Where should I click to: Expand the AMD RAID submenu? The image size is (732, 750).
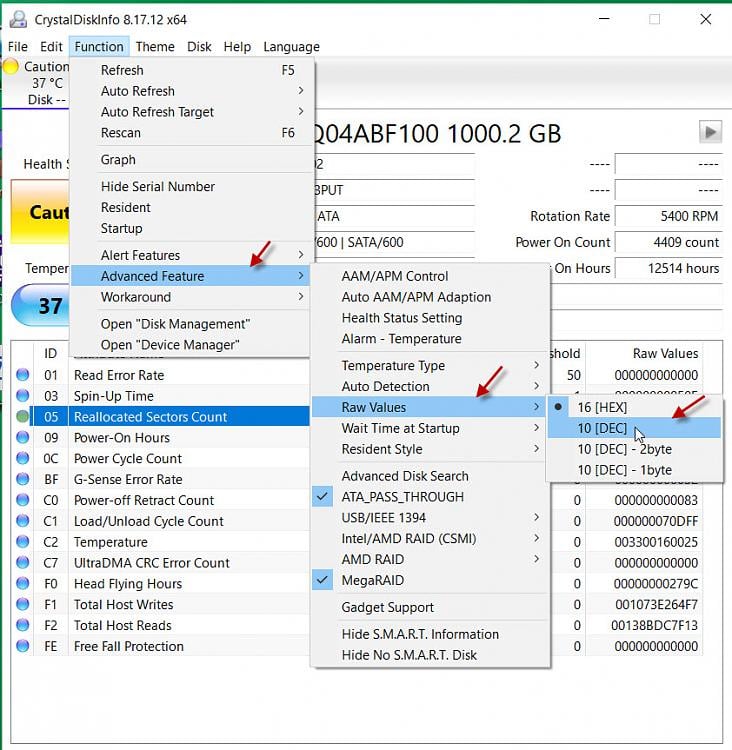430,559
